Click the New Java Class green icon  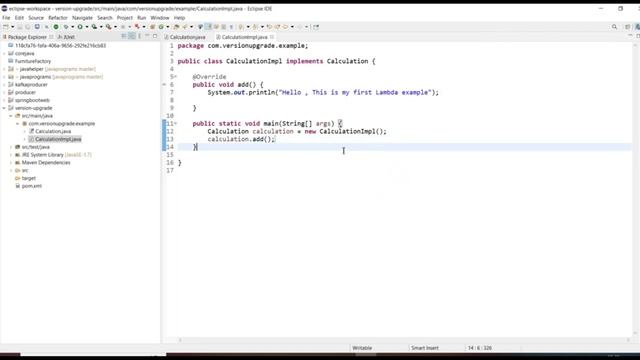tap(161, 27)
